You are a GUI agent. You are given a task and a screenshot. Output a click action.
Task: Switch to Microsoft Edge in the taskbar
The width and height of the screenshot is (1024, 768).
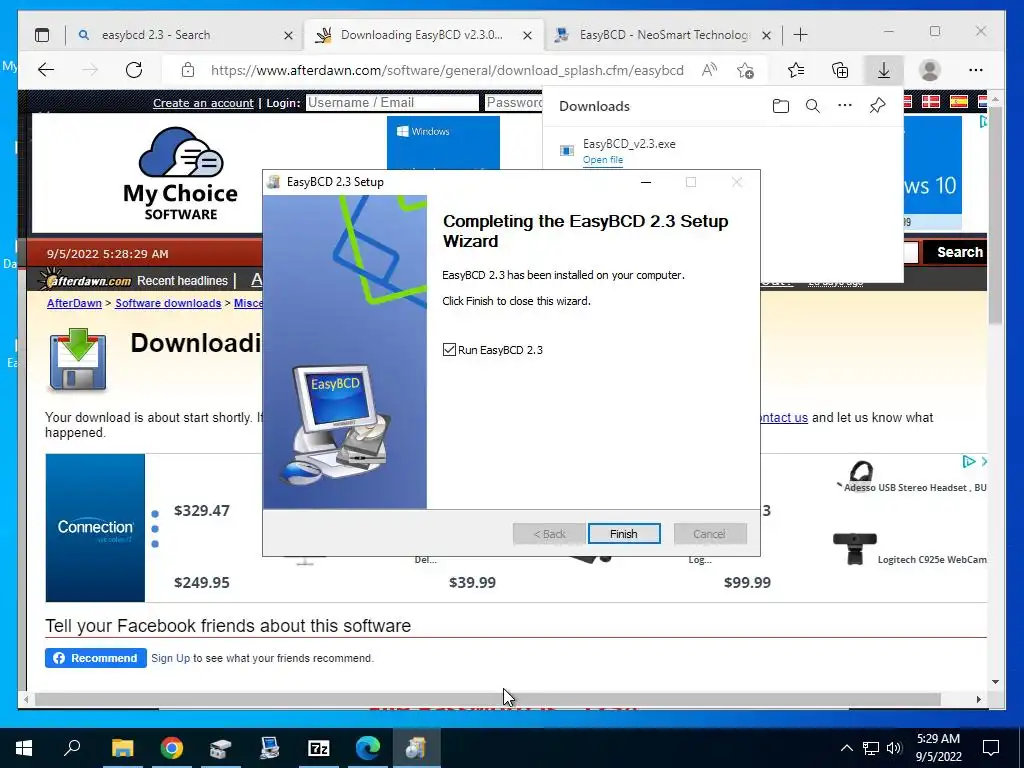click(x=368, y=748)
